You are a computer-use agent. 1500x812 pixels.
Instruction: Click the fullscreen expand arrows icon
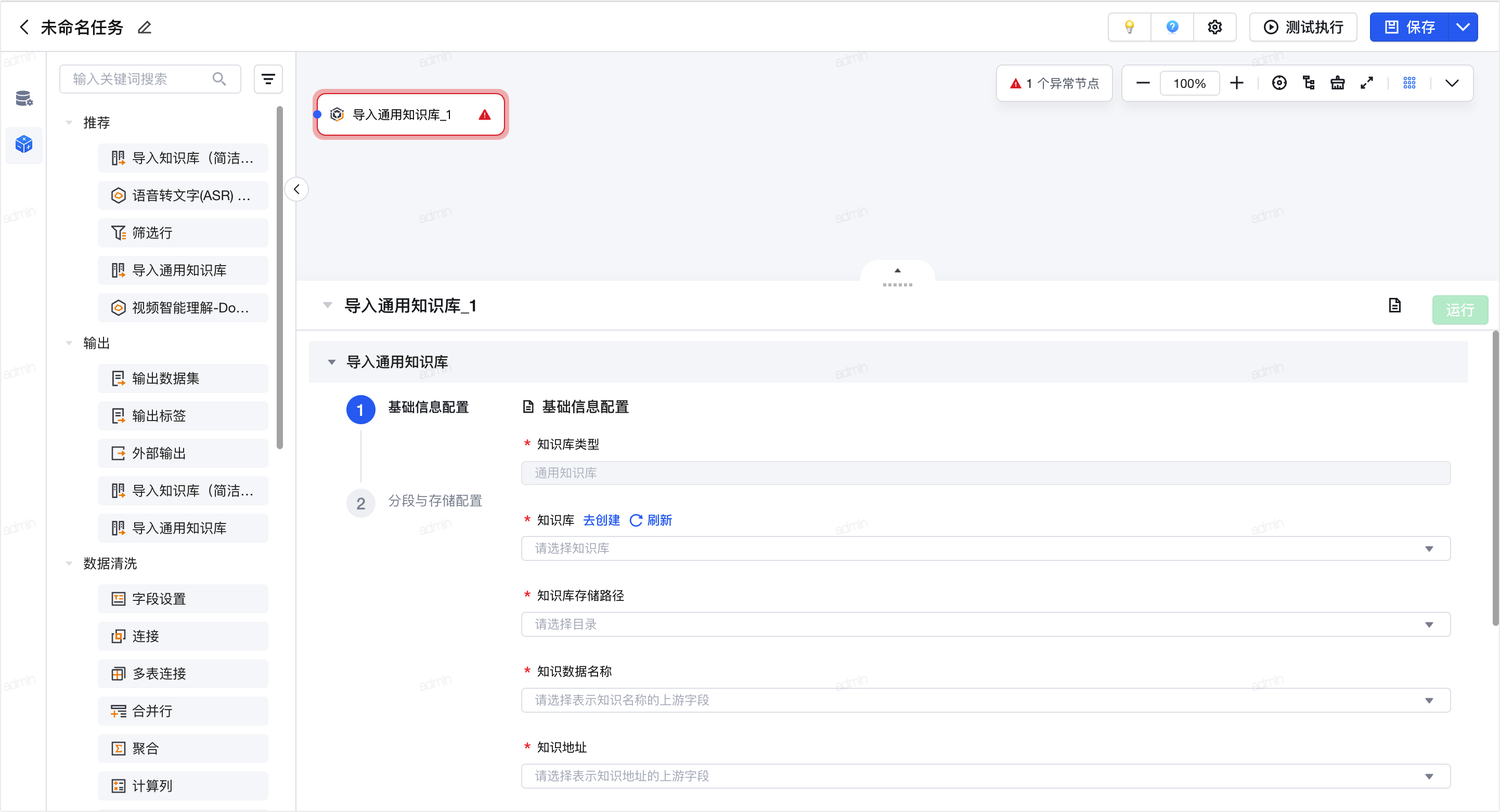(1367, 83)
